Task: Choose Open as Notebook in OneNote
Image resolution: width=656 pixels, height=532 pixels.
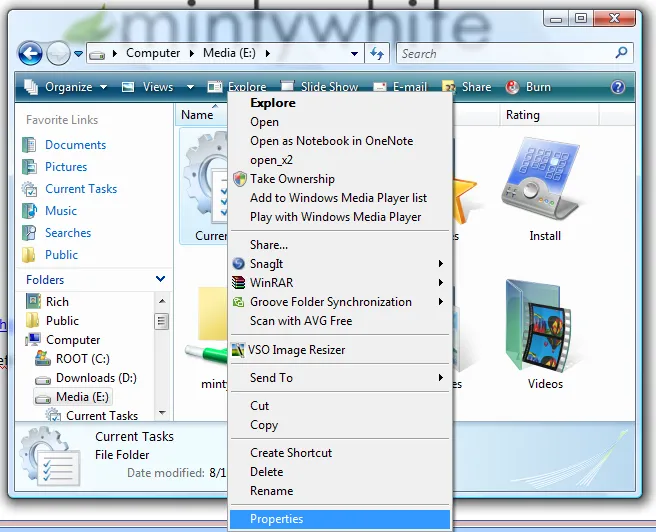Action: pyautogui.click(x=341, y=141)
